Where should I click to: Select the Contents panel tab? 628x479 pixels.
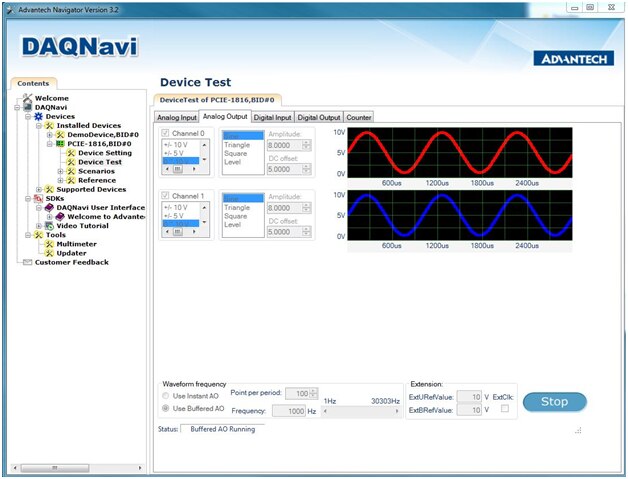[x=33, y=83]
